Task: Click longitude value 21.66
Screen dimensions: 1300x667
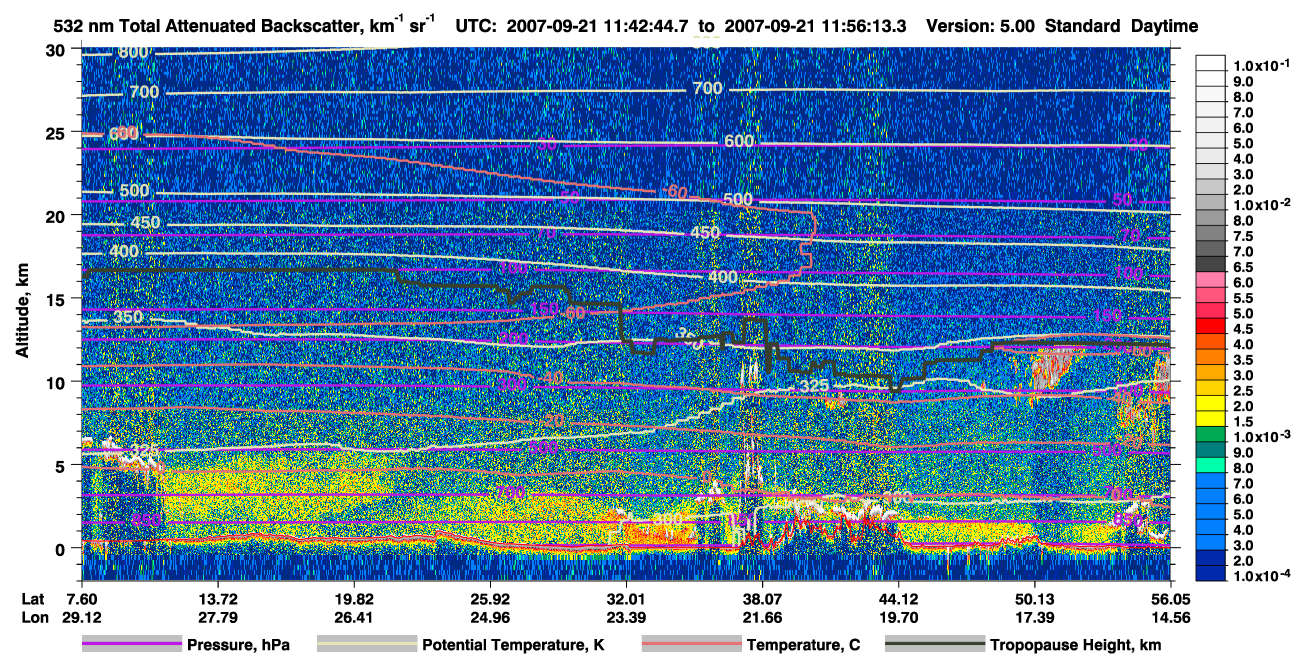Action: coord(763,618)
